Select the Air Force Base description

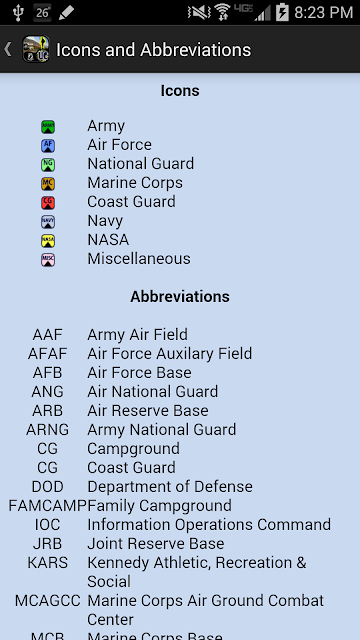click(x=139, y=373)
